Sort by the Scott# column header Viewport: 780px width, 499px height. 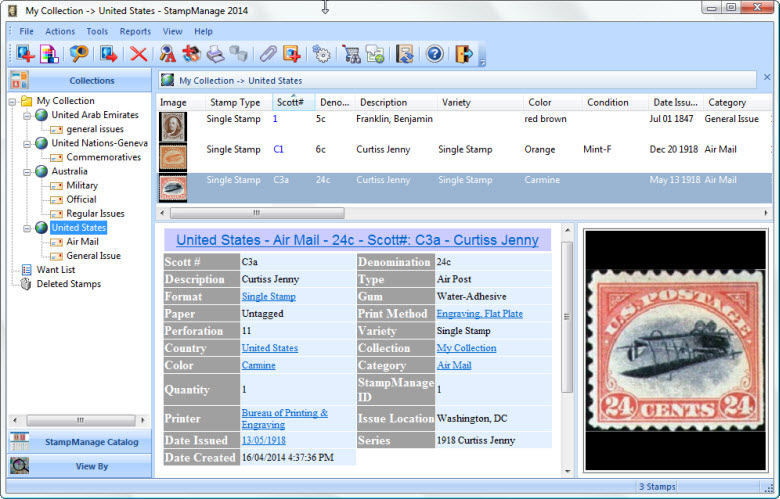pyautogui.click(x=293, y=102)
